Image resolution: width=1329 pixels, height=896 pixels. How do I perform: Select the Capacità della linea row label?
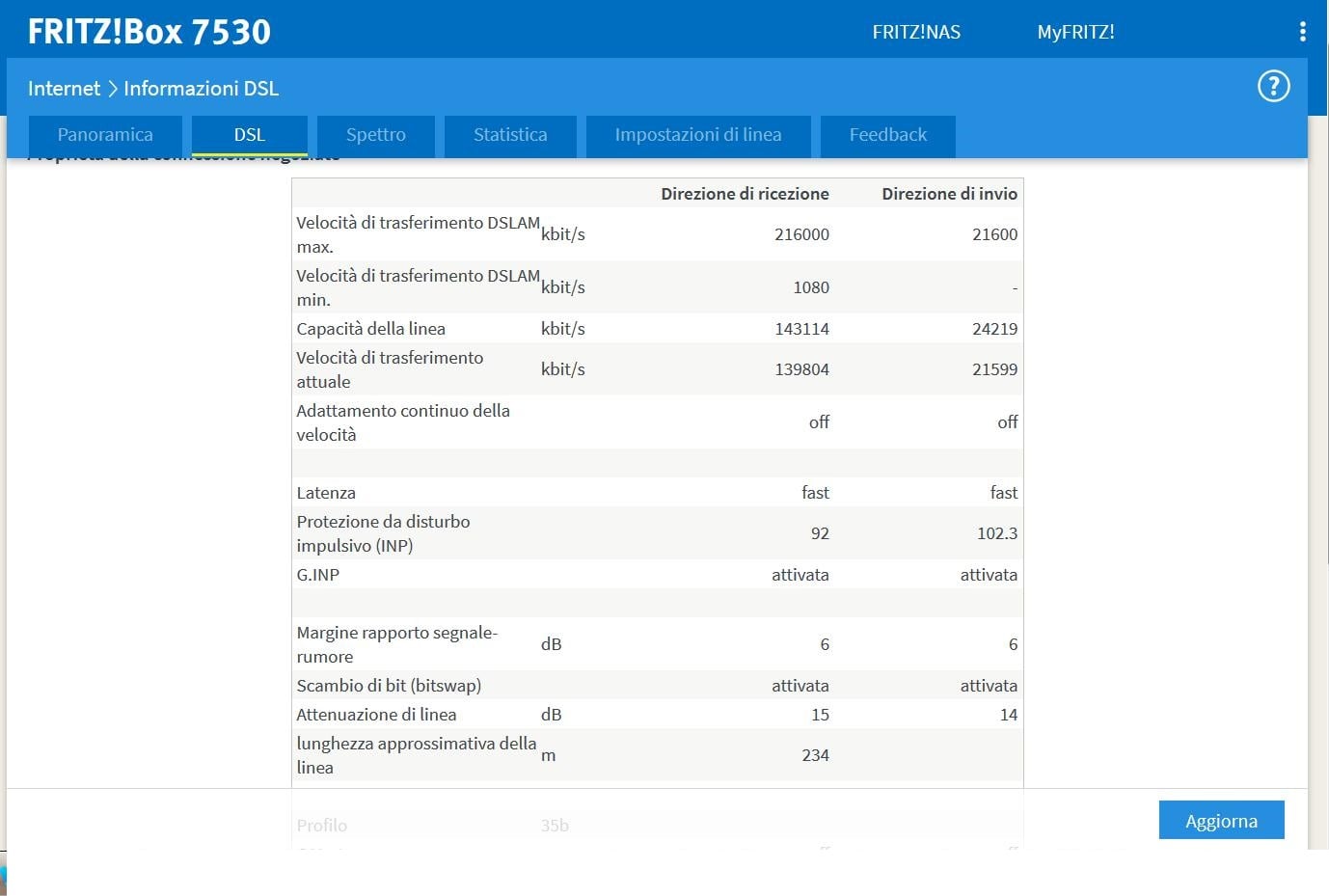point(370,329)
